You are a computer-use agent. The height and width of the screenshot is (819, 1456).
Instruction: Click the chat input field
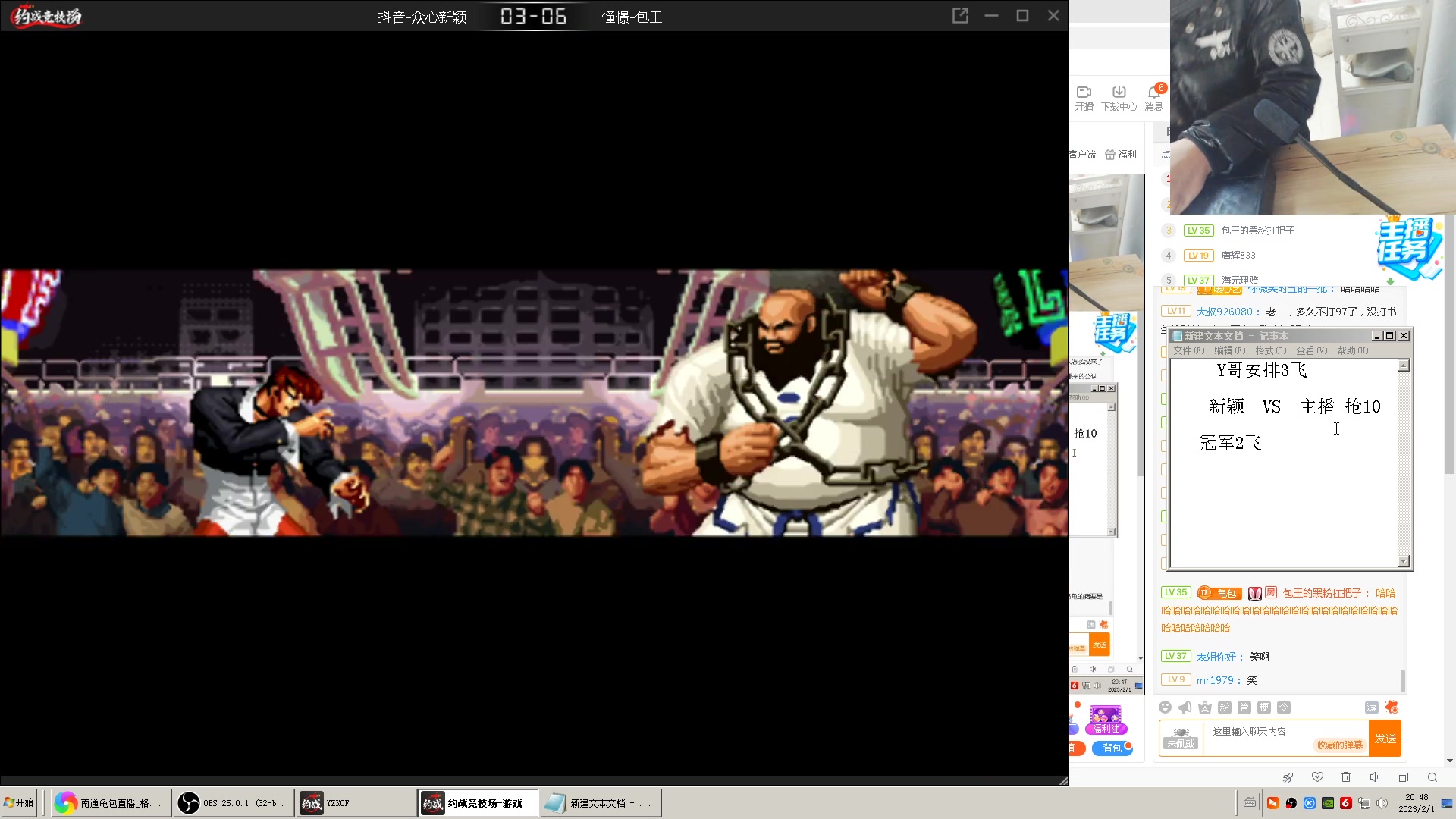[x=1285, y=738]
